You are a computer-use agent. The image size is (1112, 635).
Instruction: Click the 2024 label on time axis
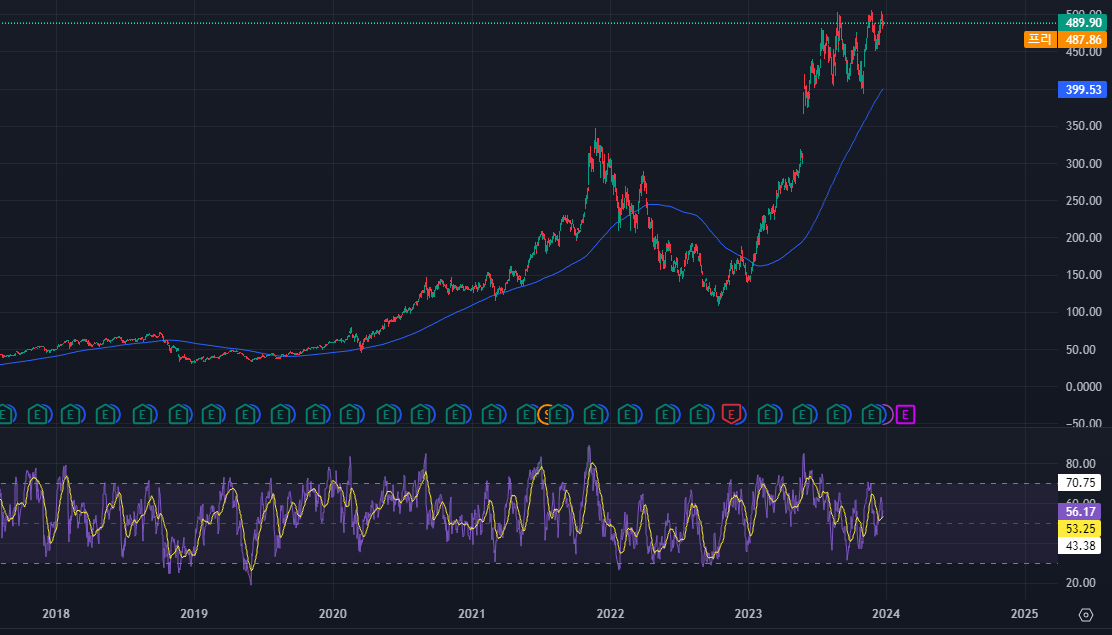pos(886,614)
